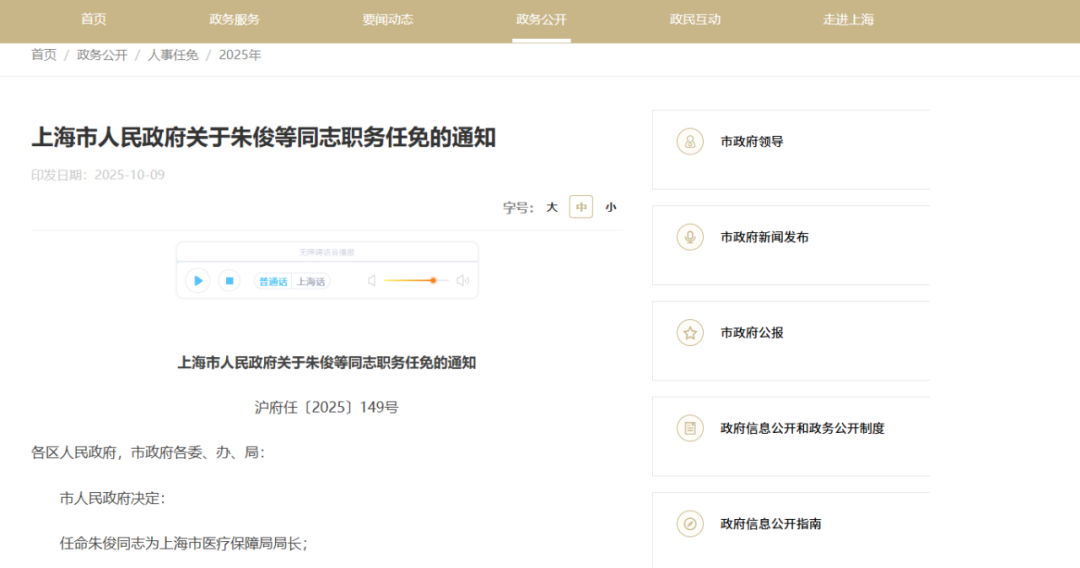Set font size to 小
1080x568 pixels.
[x=610, y=207]
